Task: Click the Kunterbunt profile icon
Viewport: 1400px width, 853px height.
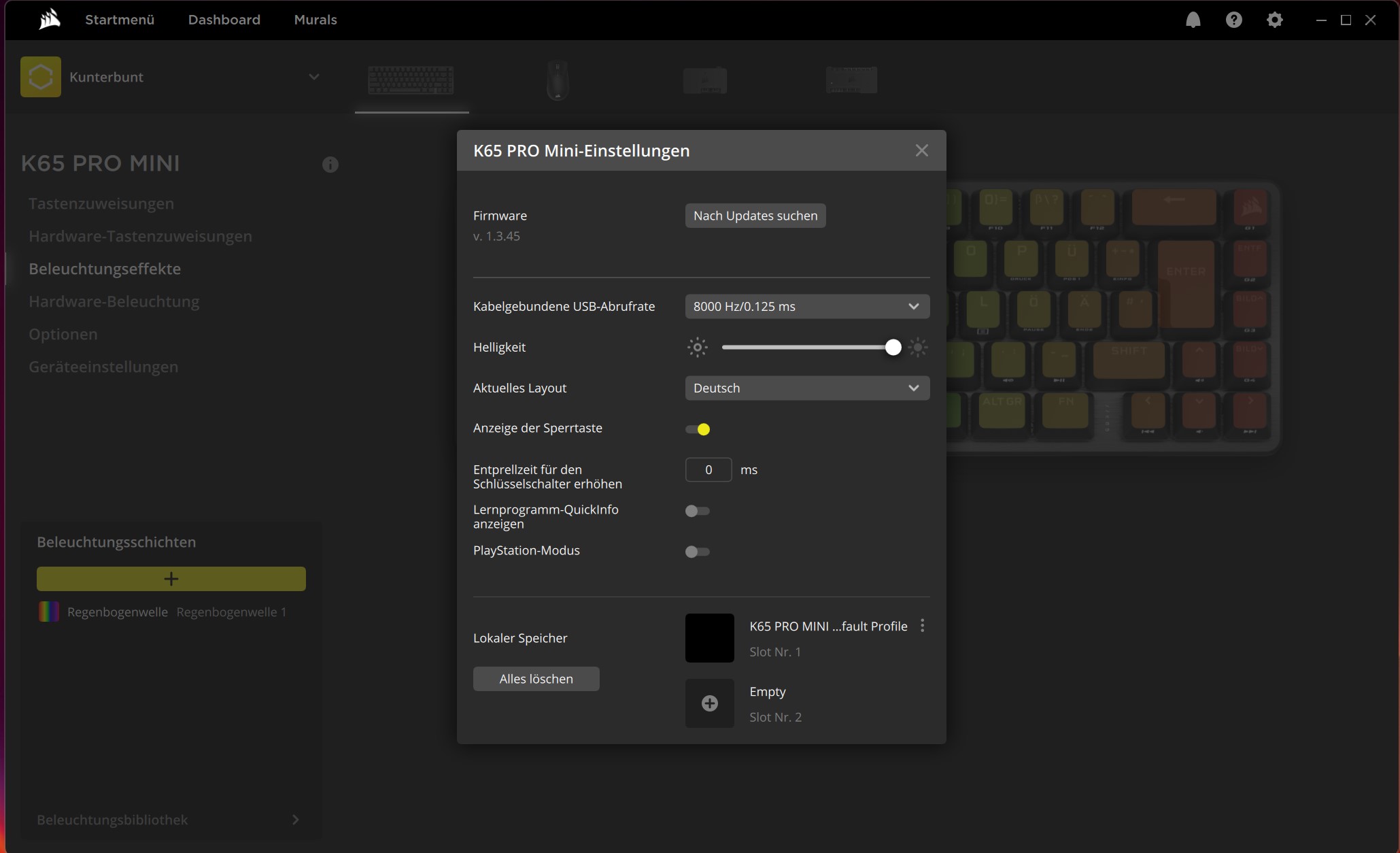Action: [41, 77]
